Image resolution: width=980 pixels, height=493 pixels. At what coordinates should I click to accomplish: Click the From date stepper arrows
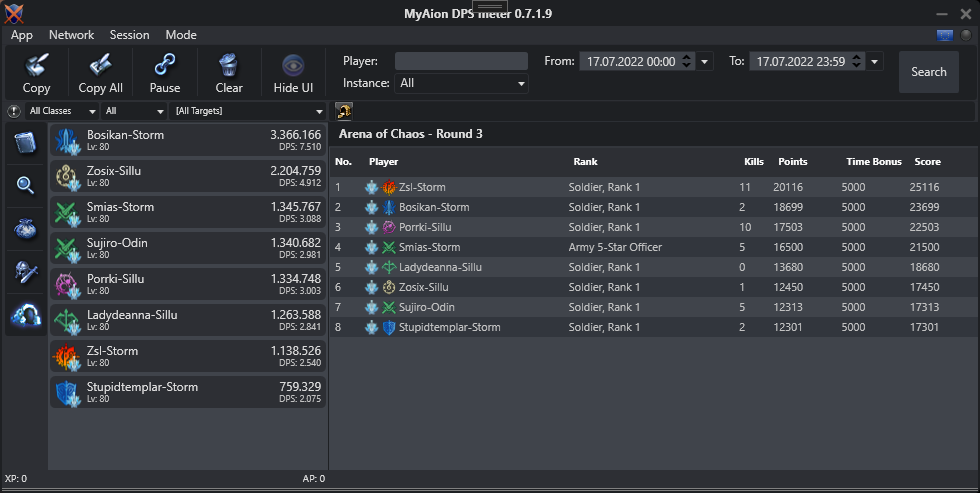(x=686, y=61)
